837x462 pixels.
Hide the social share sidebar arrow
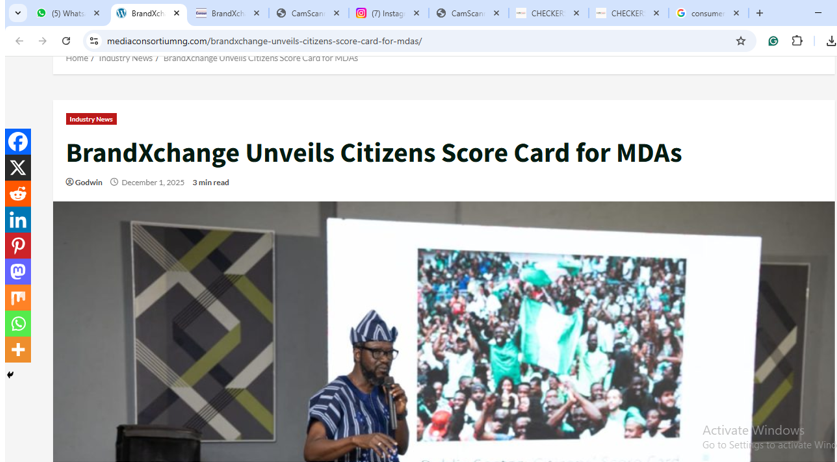[10, 375]
